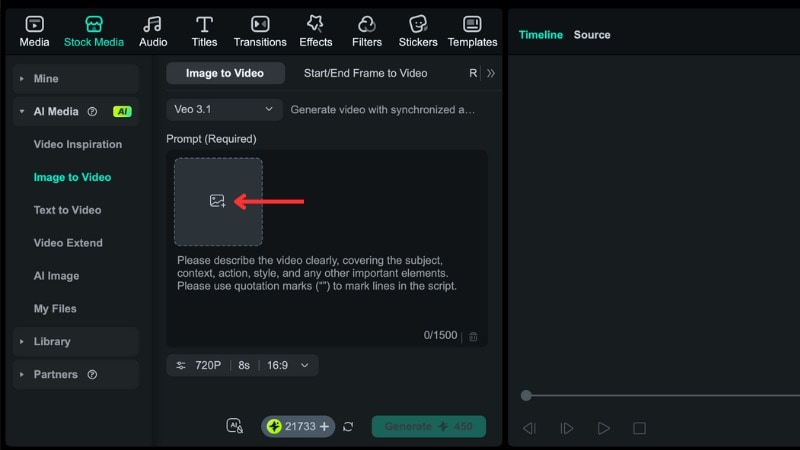The image size is (800, 450).
Task: Open AI Image in sidebar
Action: click(x=56, y=276)
